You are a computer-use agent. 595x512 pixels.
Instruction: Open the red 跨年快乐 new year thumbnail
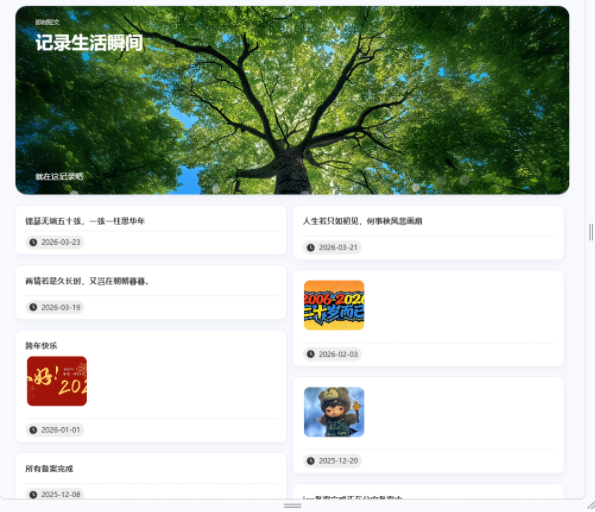pos(57,381)
